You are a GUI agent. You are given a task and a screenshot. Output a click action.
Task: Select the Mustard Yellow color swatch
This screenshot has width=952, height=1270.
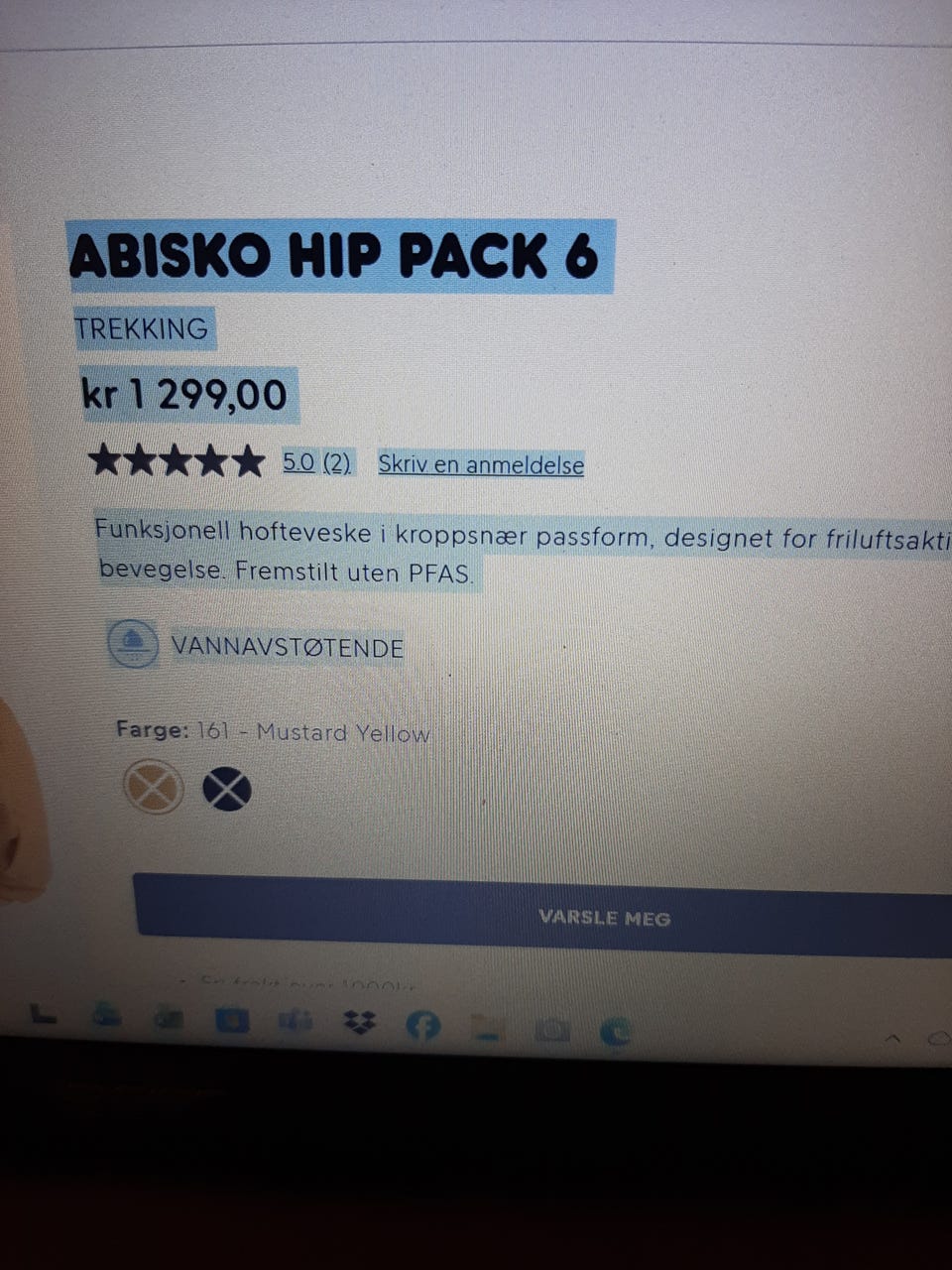coord(153,789)
